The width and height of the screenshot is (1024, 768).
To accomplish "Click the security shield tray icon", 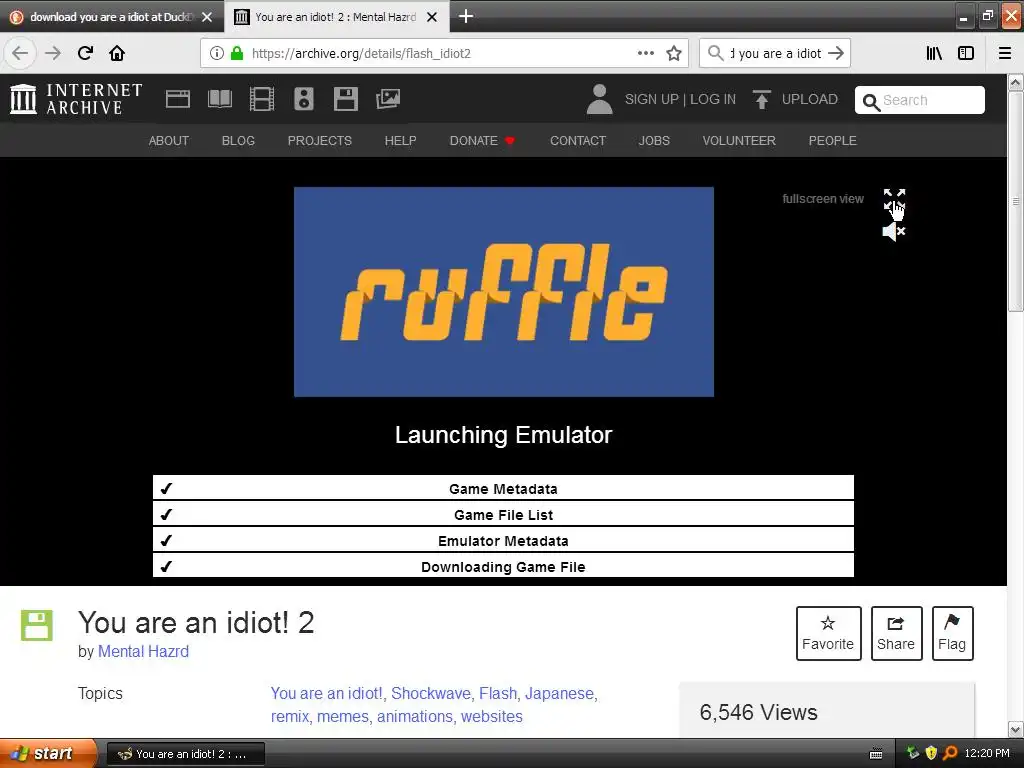I will coord(931,753).
